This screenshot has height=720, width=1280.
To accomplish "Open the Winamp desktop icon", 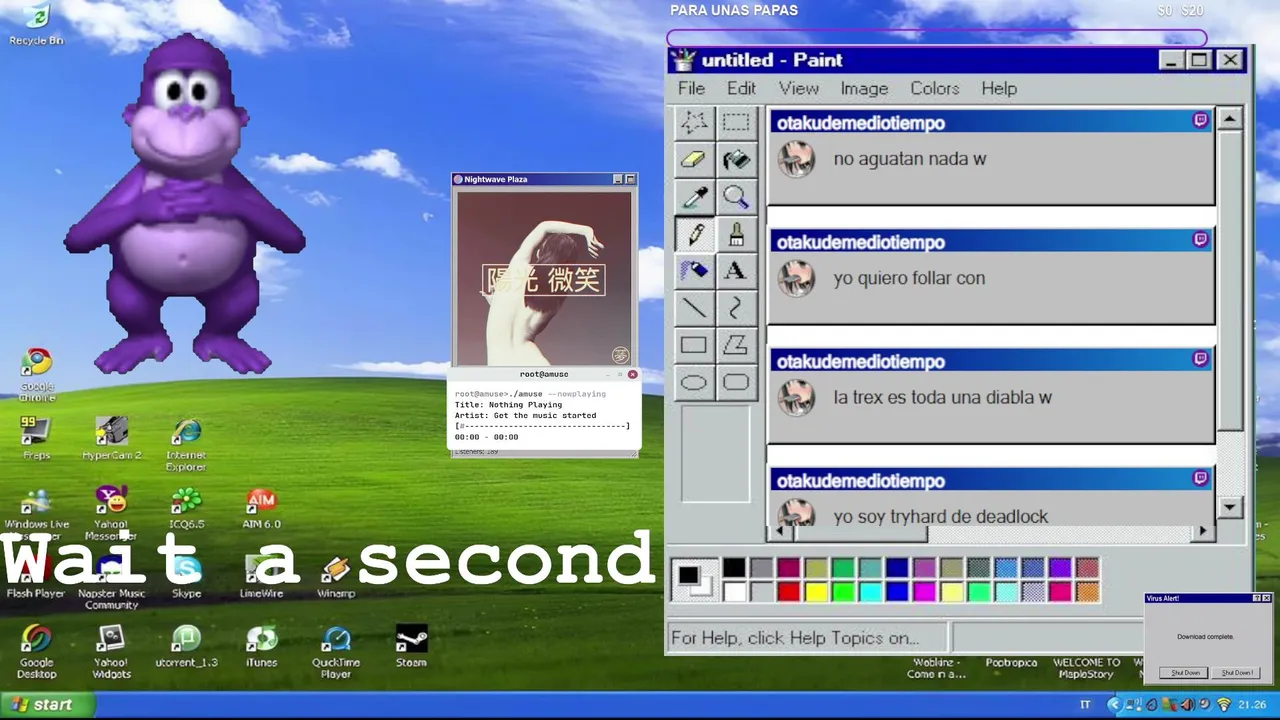I will pyautogui.click(x=336, y=576).
